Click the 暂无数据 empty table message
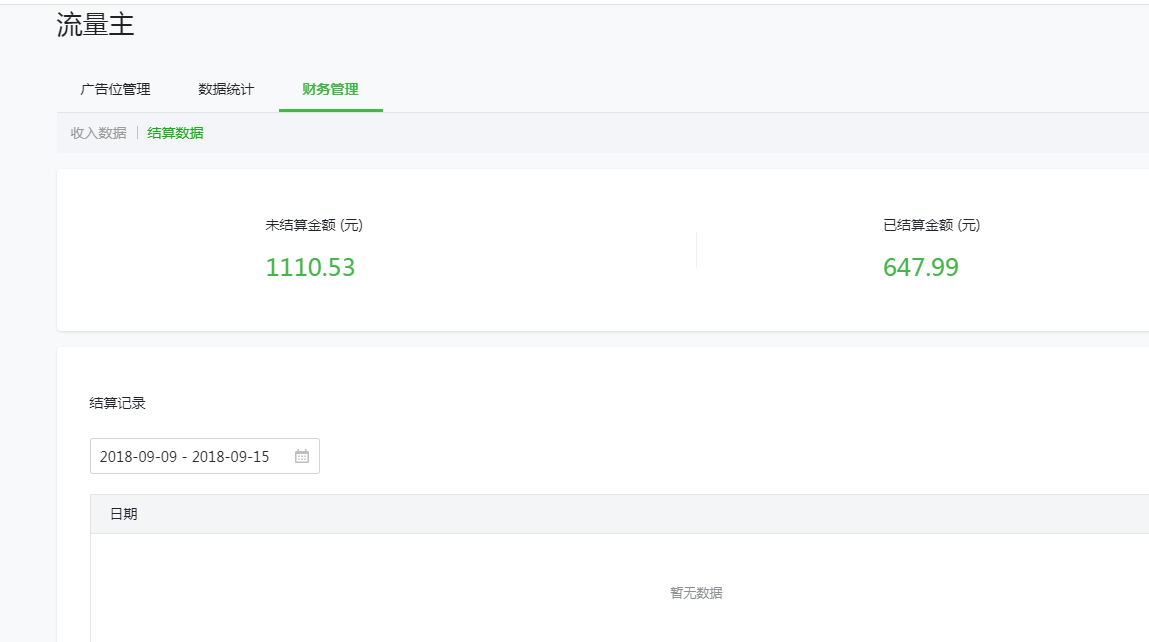The image size is (1149, 642). [x=696, y=593]
